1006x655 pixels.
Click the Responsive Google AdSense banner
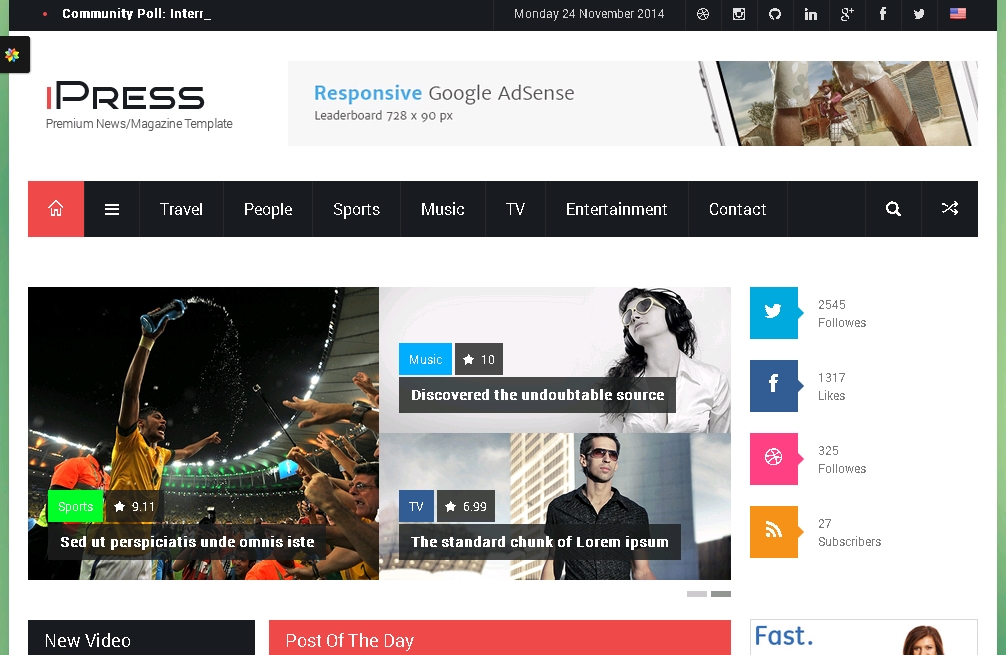coord(632,103)
